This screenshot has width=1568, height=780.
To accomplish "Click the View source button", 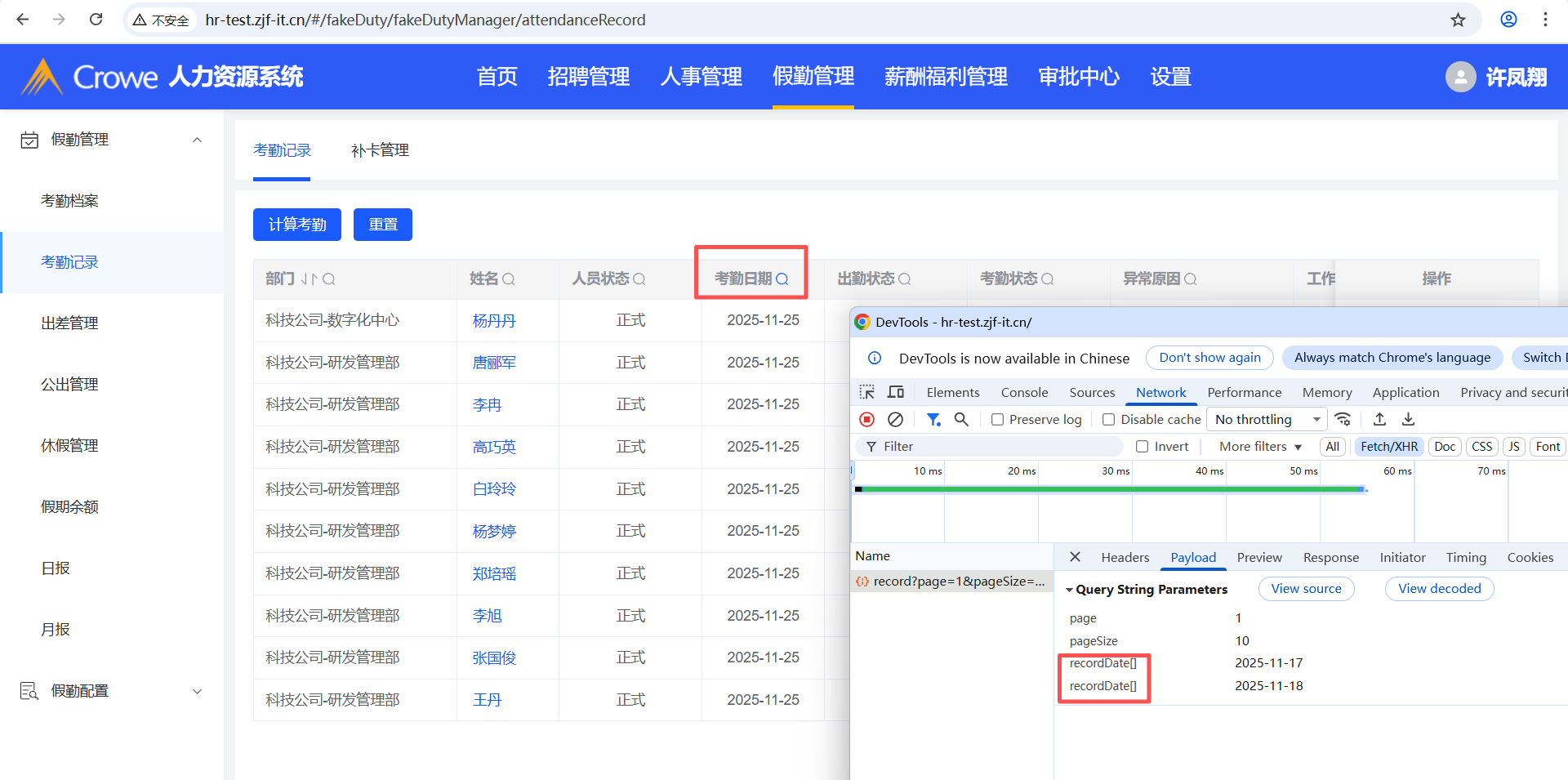I will coord(1305,589).
